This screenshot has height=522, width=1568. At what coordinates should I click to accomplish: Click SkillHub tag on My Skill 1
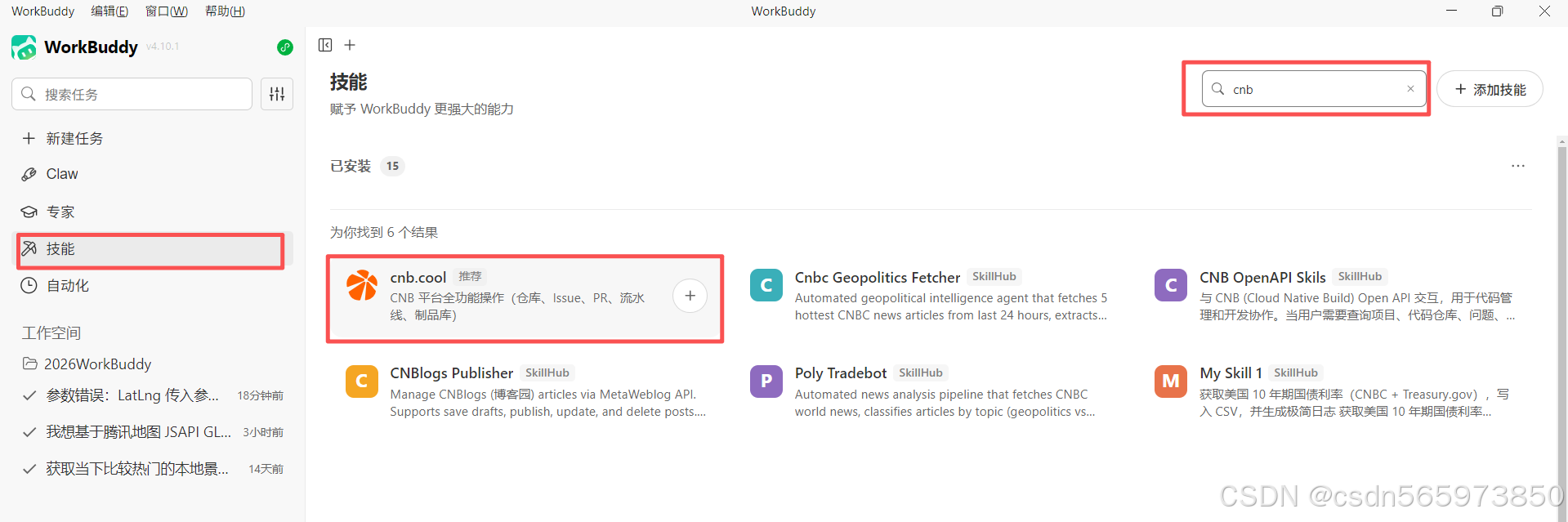[x=1296, y=373]
